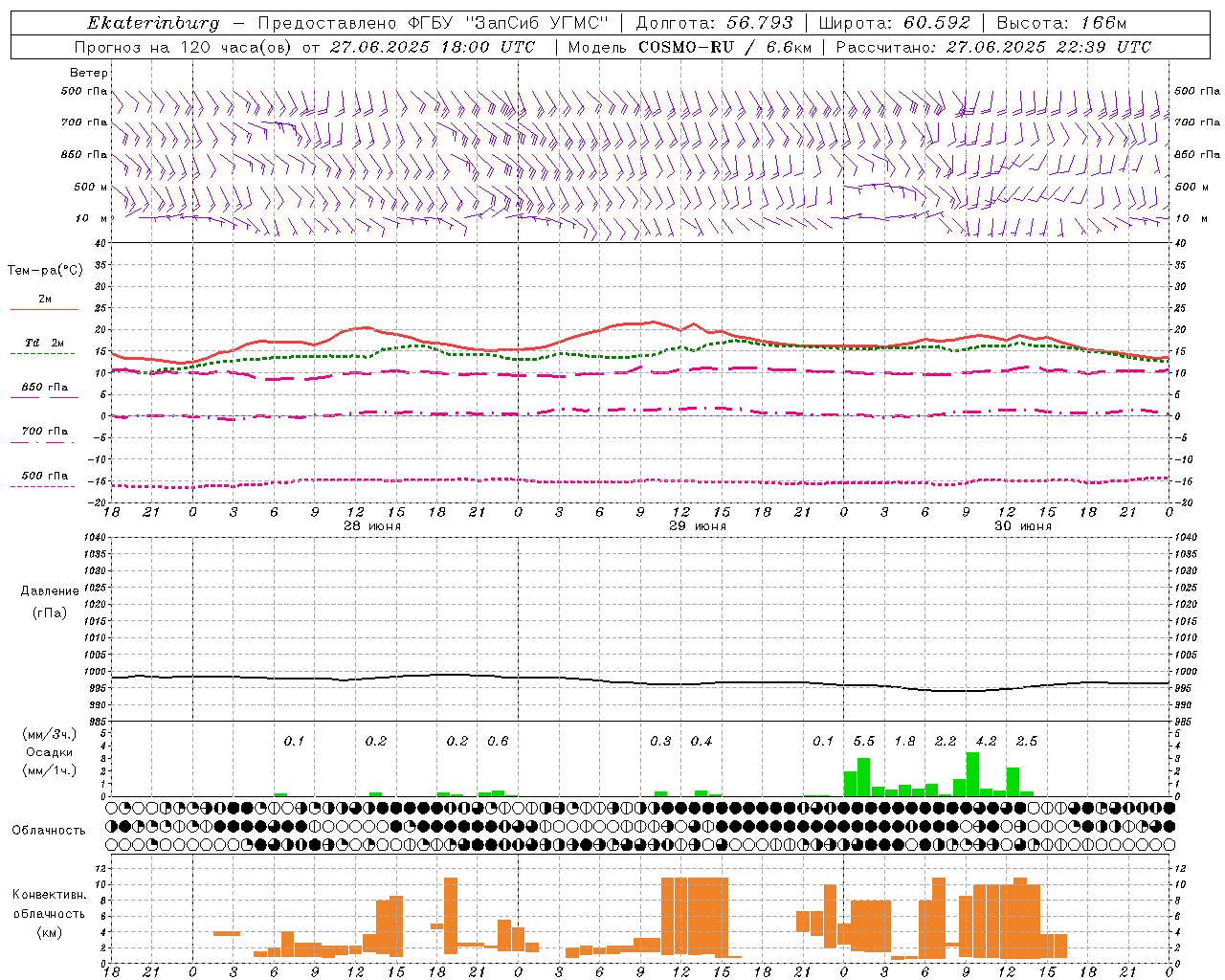Click the '30 июня' date label
Screen dimensions: 1225x980
point(1023,526)
